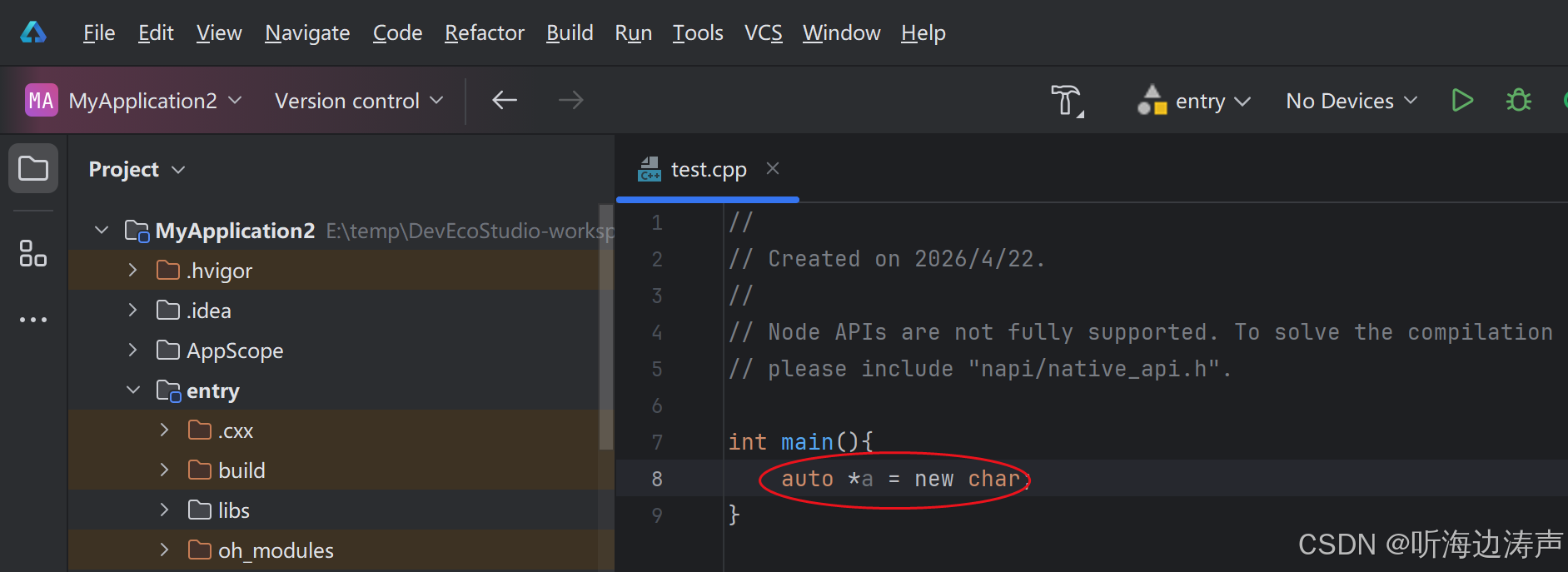Click the 'Node APIs are not fully supported' comment
Image resolution: width=1568 pixels, height=572 pixels.
point(1140,332)
